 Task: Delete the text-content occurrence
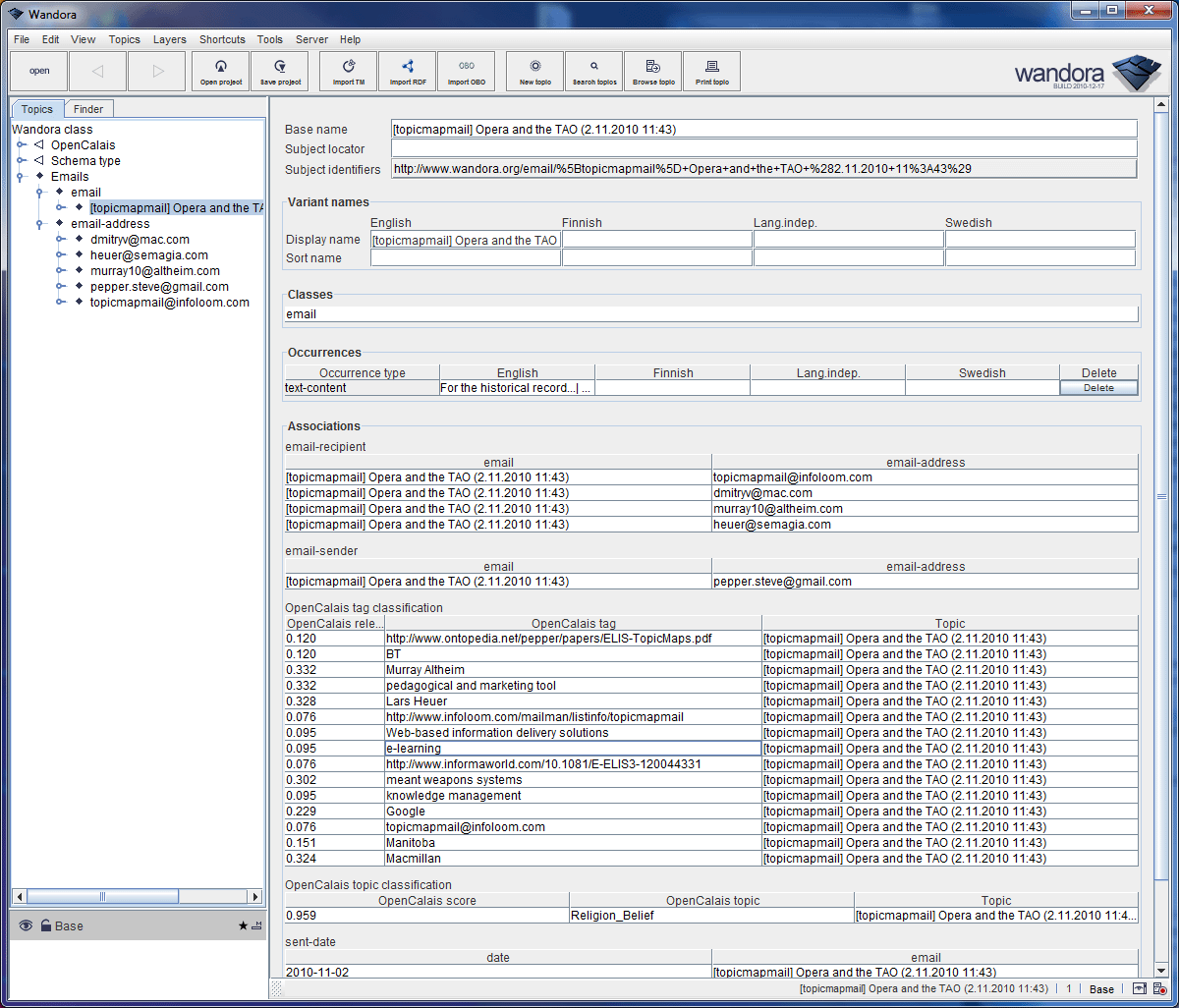pos(1097,387)
